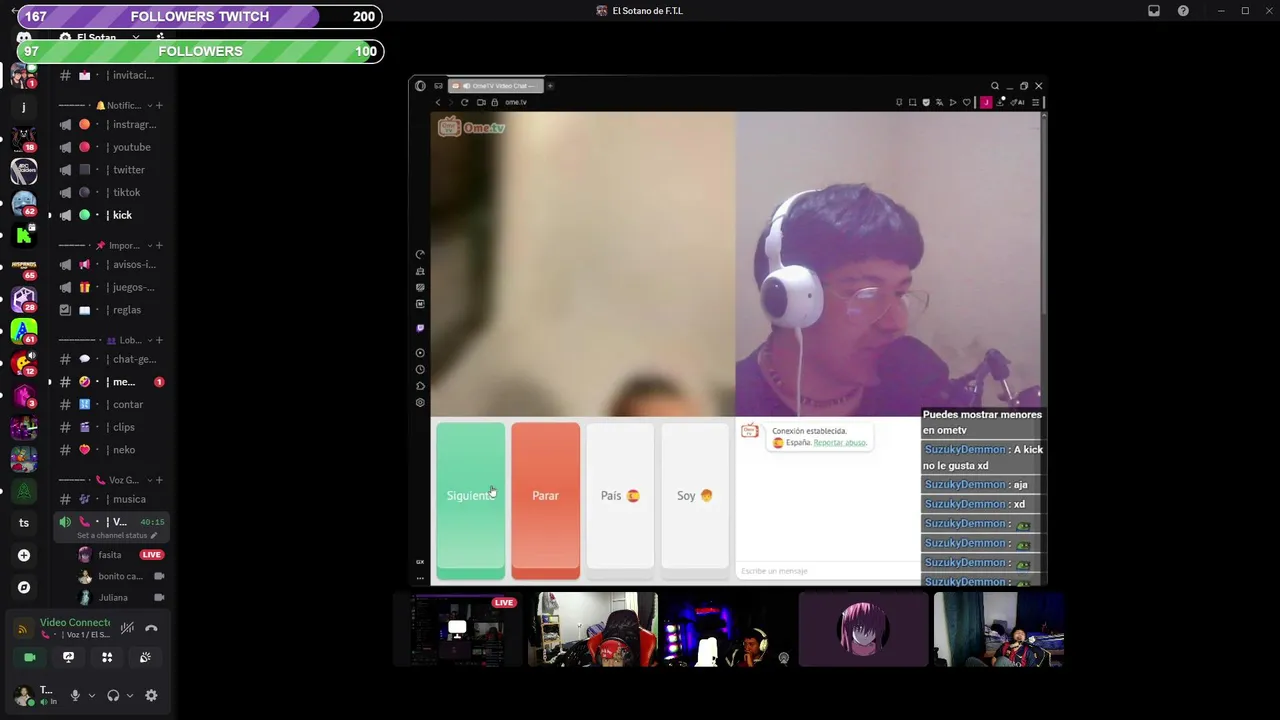
Task: Open the clips channel
Action: pos(110,427)
